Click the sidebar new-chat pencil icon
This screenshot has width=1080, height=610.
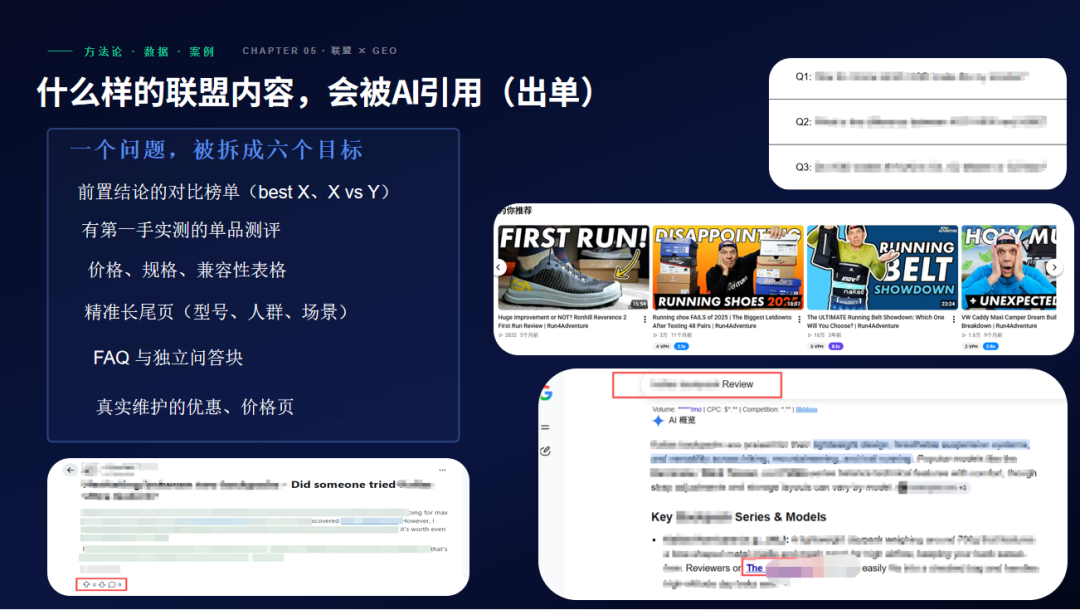pyautogui.click(x=545, y=451)
